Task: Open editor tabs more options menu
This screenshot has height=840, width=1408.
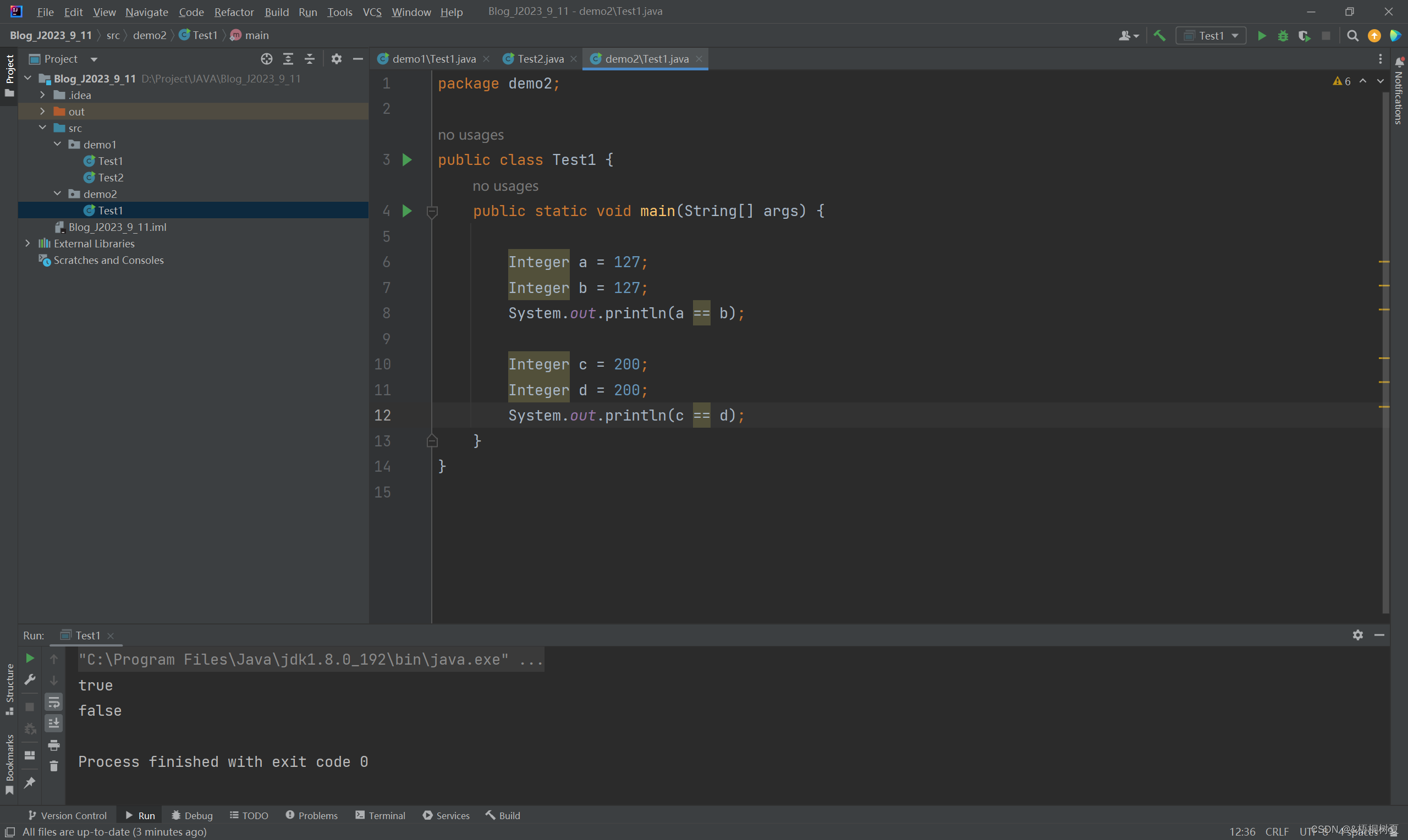Action: point(1380,59)
